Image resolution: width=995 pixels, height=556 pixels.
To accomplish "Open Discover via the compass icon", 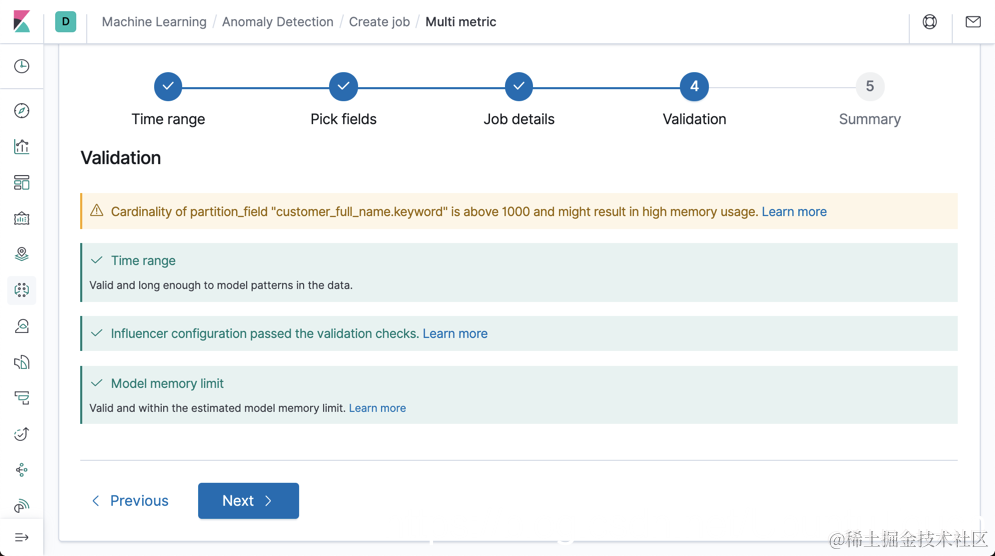I will click(21, 111).
